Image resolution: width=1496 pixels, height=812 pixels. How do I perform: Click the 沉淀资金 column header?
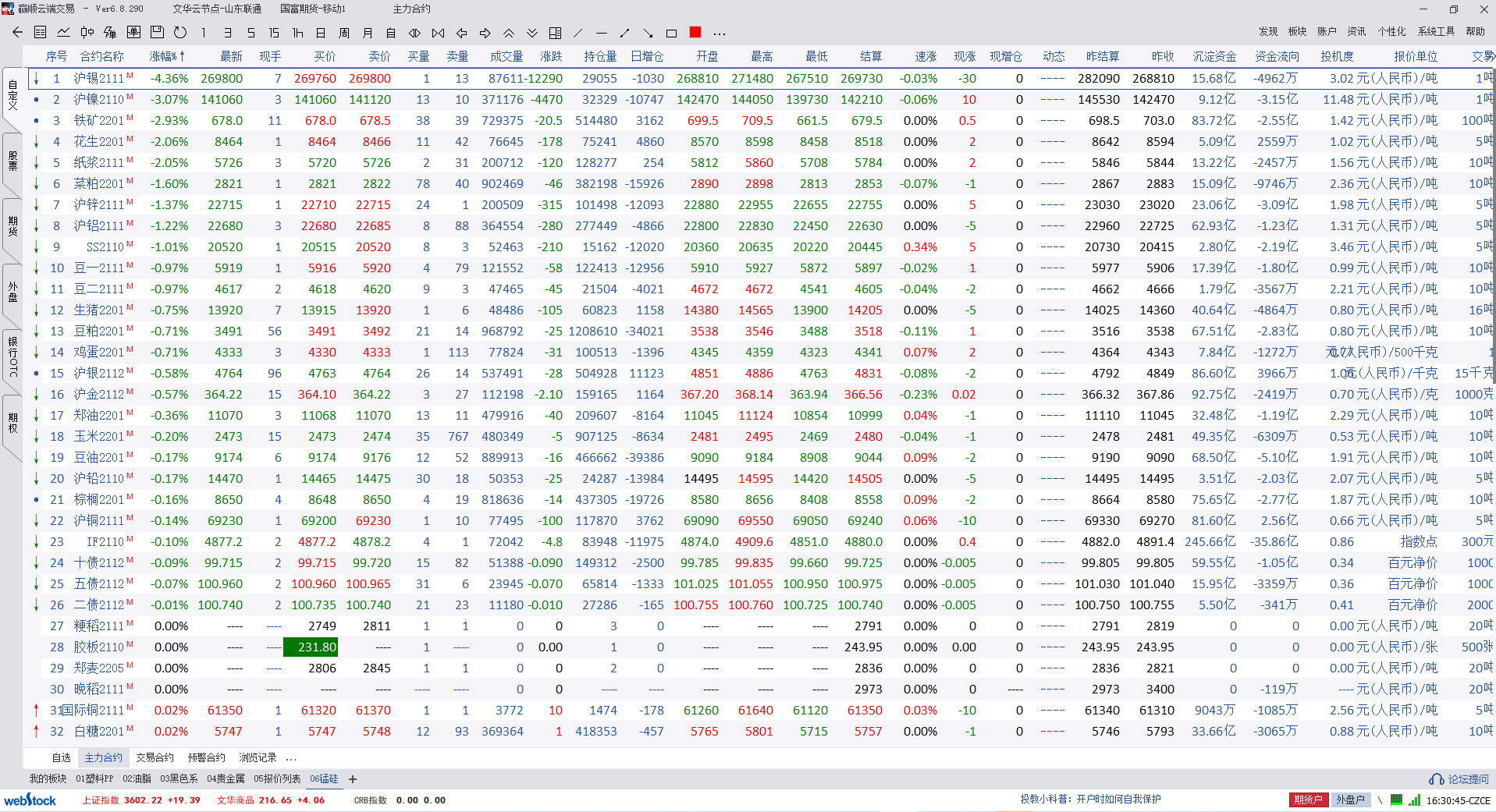pyautogui.click(x=1214, y=56)
